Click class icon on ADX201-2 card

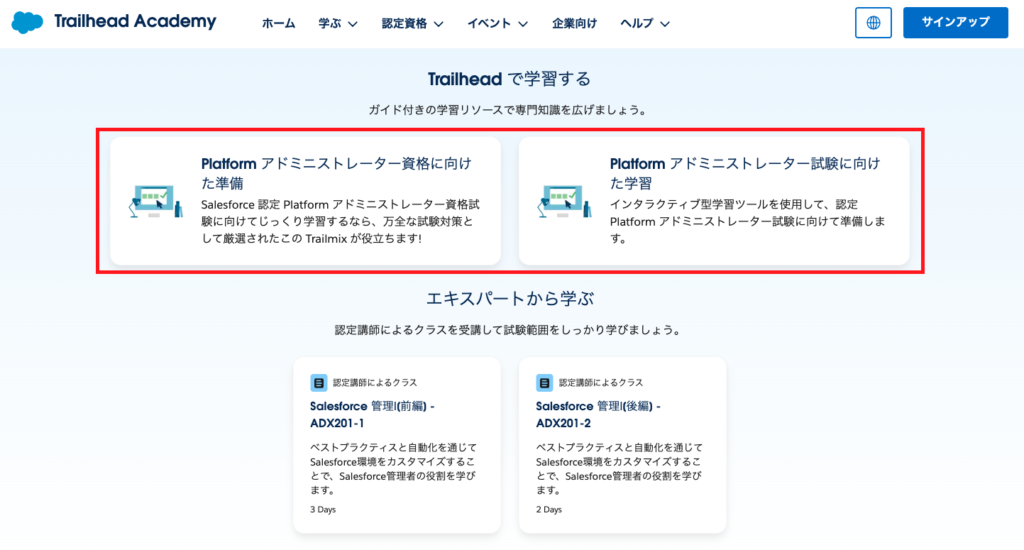[544, 383]
